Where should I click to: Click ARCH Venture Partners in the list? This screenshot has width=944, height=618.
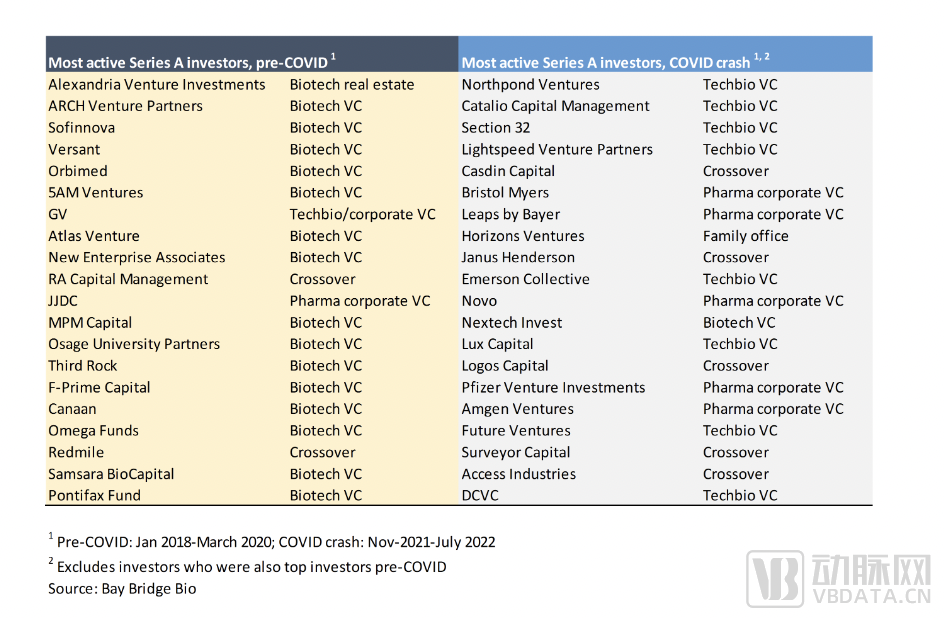(125, 106)
